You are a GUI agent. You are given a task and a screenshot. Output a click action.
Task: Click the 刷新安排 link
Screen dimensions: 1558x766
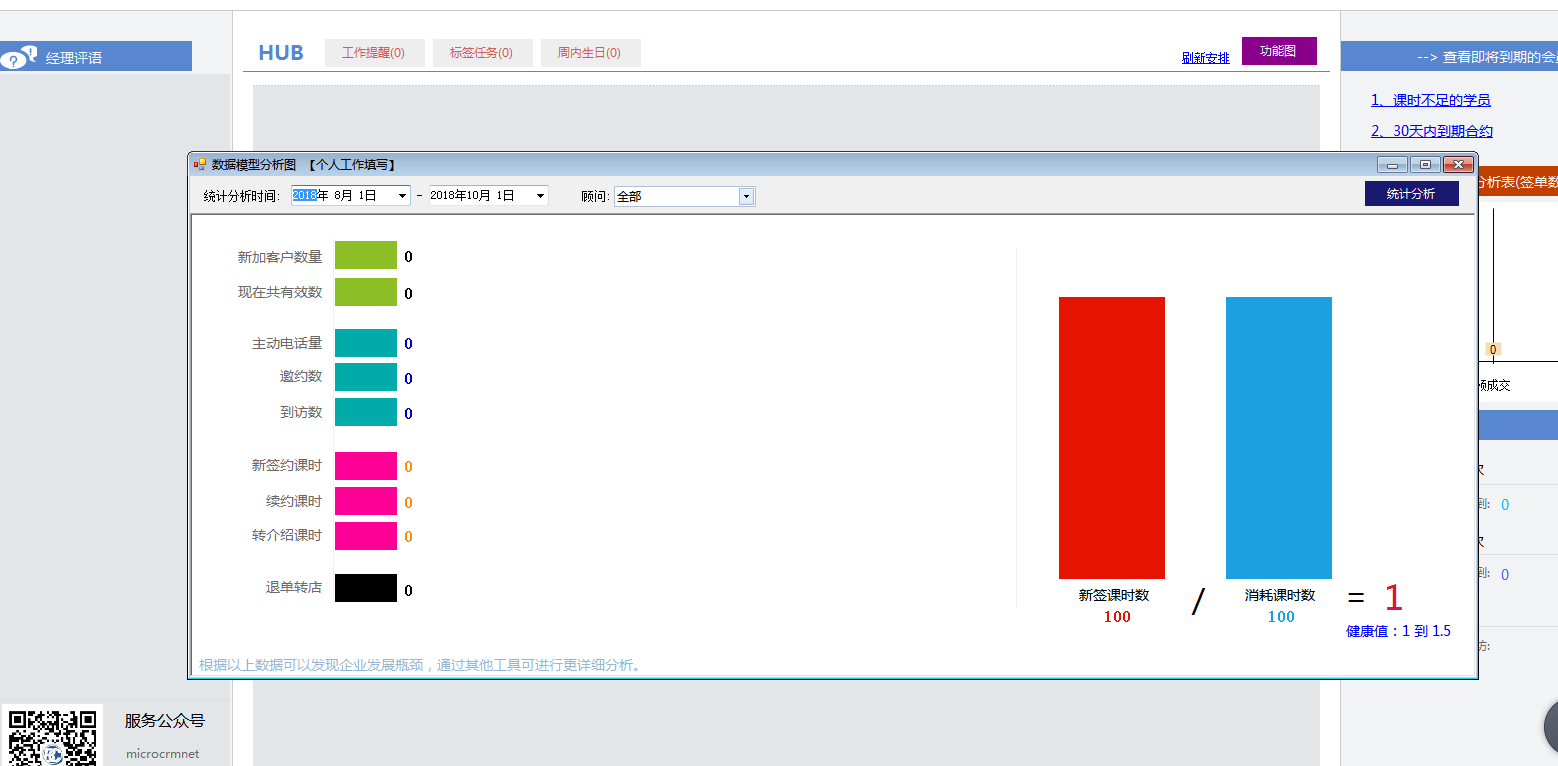pyautogui.click(x=1205, y=58)
